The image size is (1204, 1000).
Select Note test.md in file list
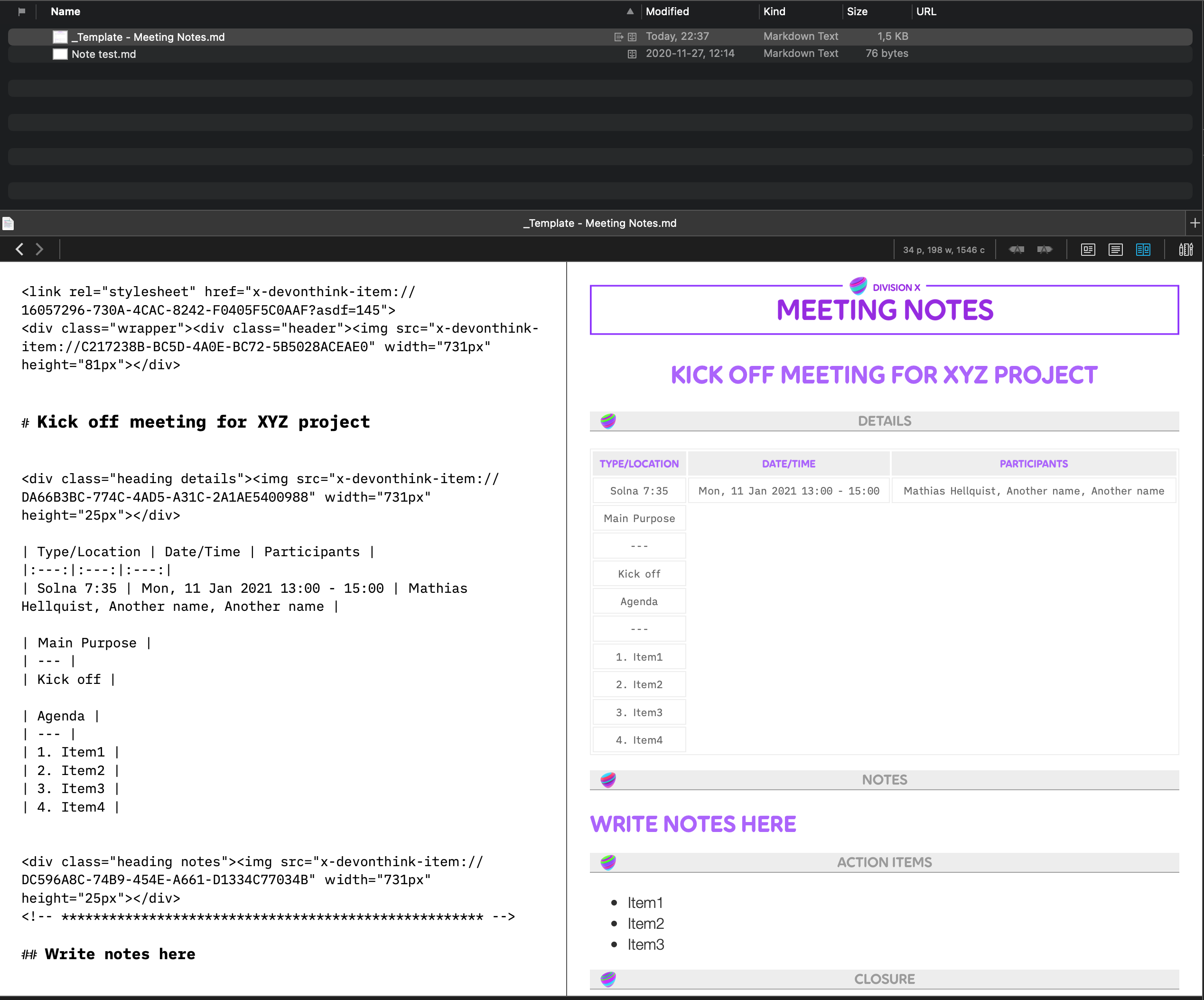point(104,54)
